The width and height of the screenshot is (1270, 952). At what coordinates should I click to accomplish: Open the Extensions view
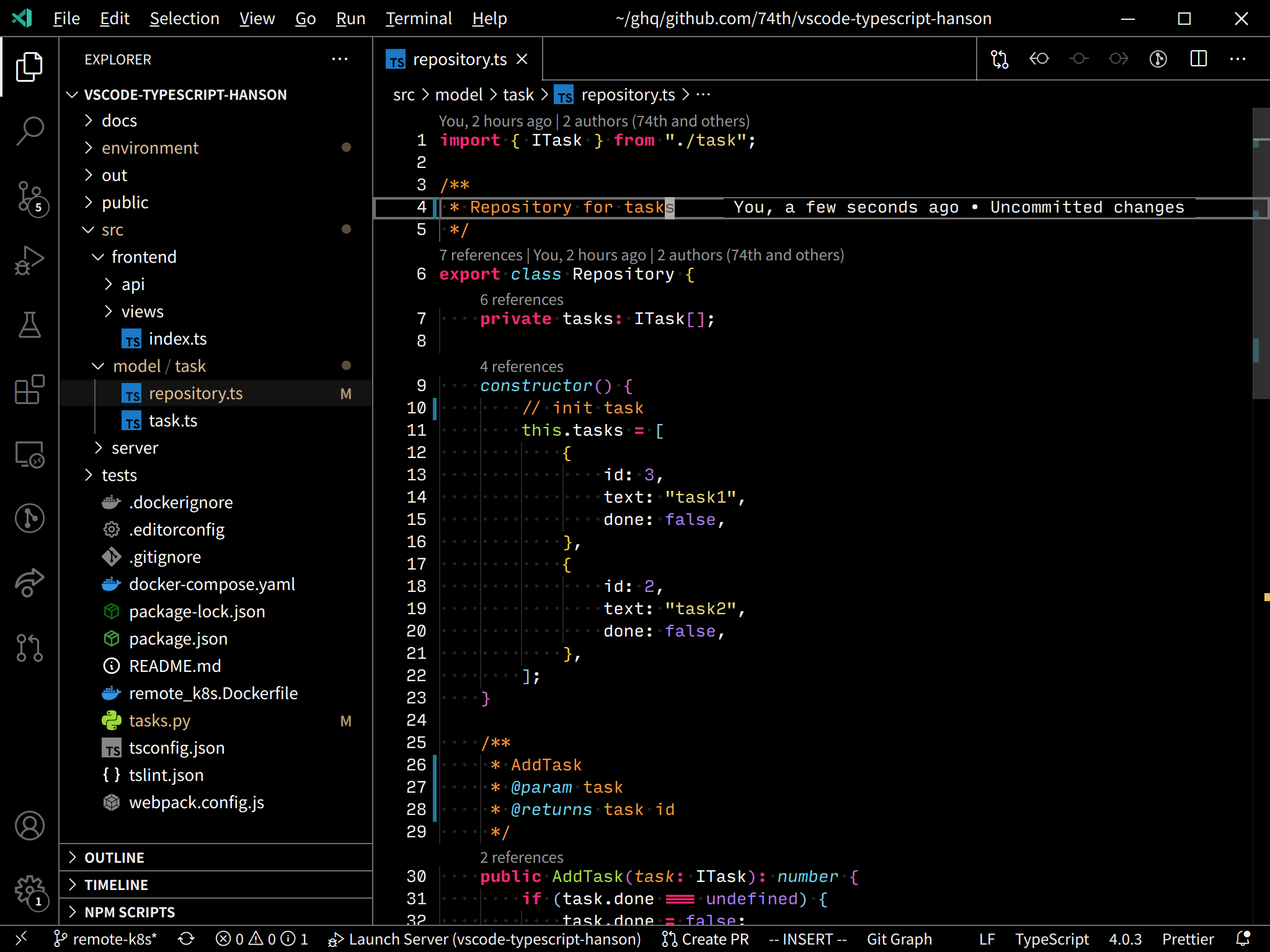29,390
